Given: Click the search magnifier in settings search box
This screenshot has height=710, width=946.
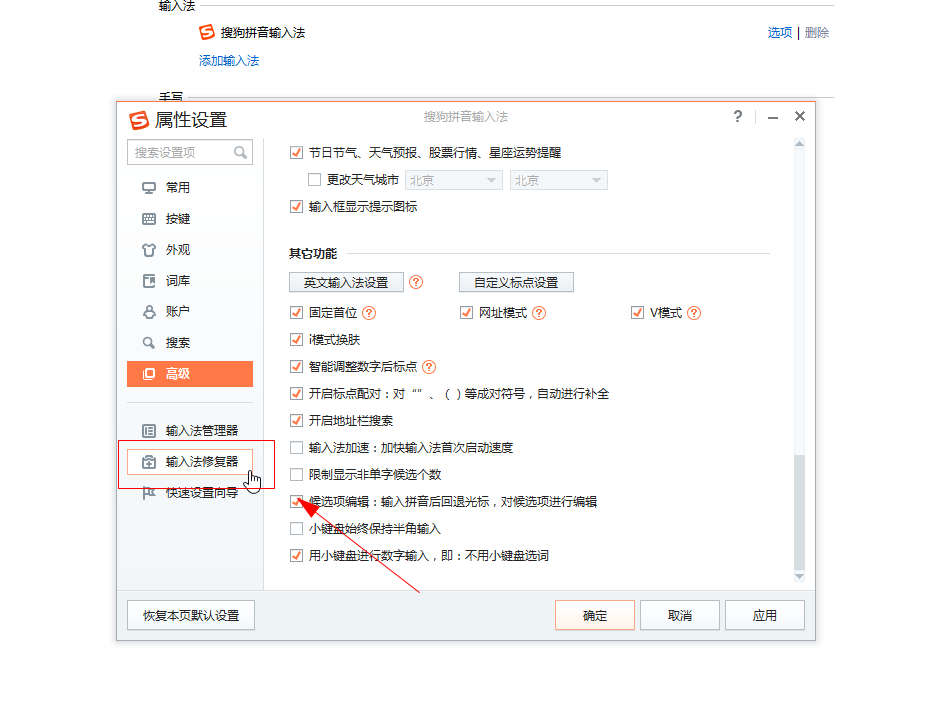Looking at the screenshot, I should click(240, 153).
